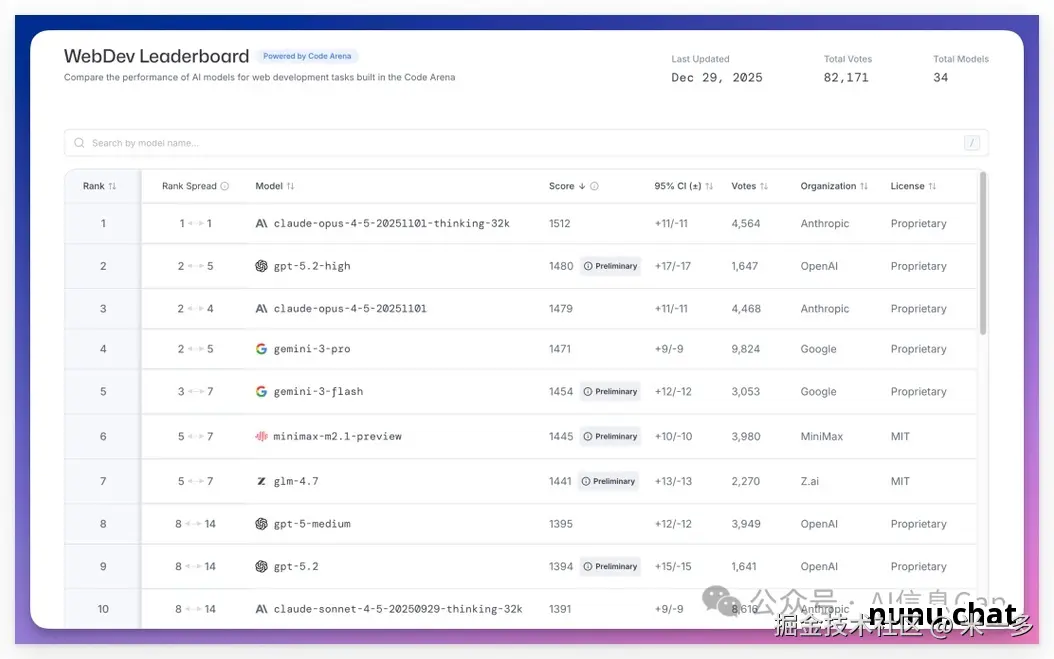
Task: Sort by Votes column arrows
Action: (x=764, y=186)
